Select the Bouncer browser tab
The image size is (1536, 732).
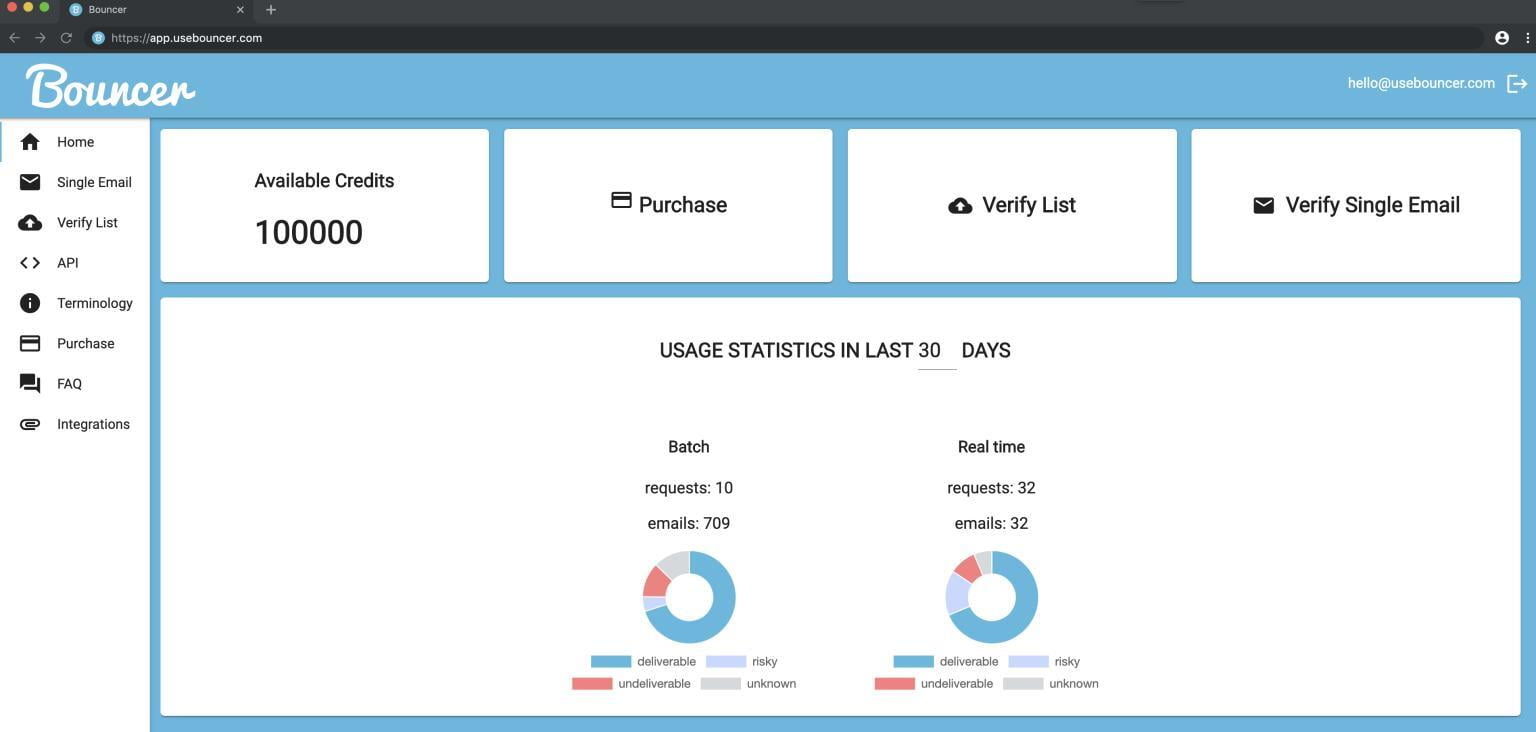(157, 10)
